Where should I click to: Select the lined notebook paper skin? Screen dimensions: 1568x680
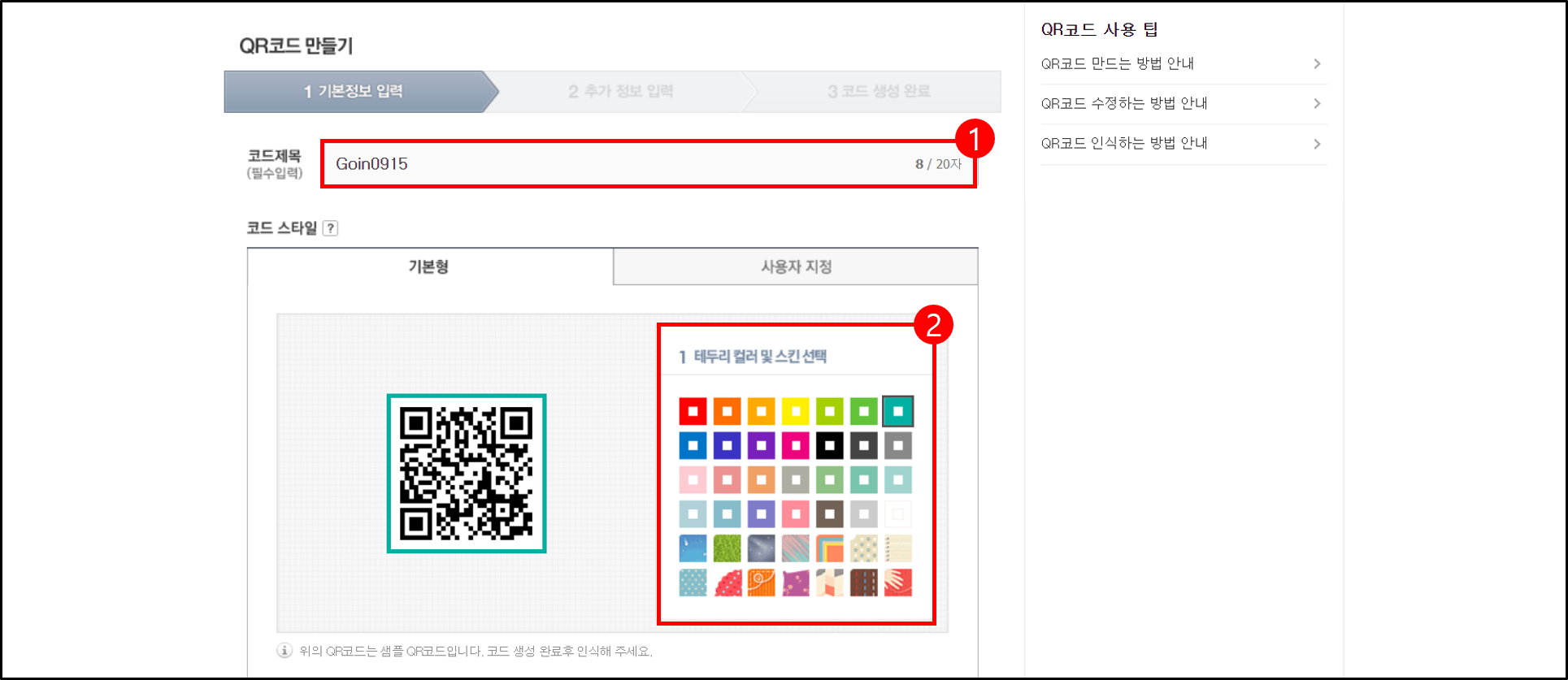pyautogui.click(x=898, y=548)
